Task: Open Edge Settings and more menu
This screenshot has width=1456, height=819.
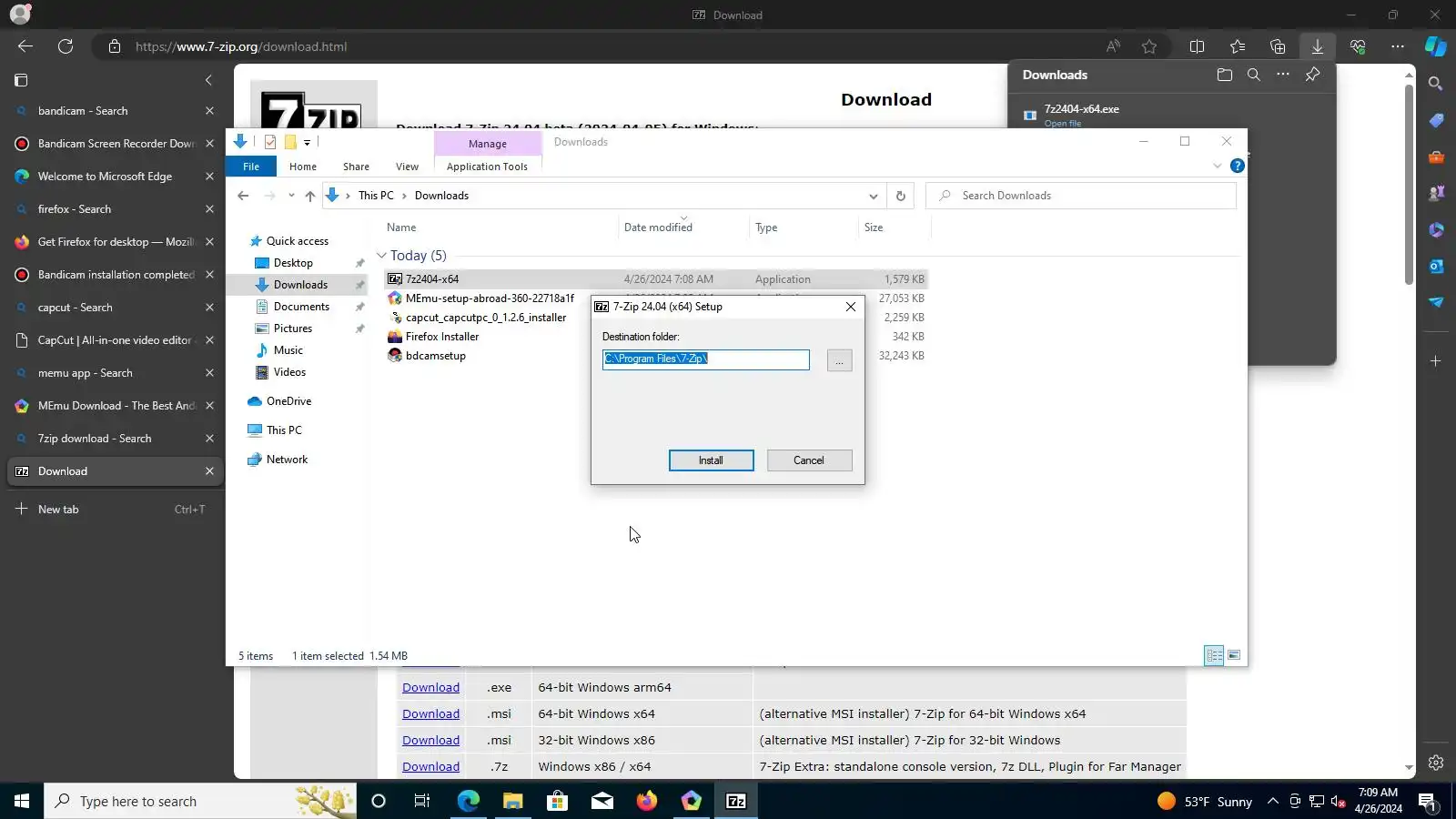Action: point(1398,46)
